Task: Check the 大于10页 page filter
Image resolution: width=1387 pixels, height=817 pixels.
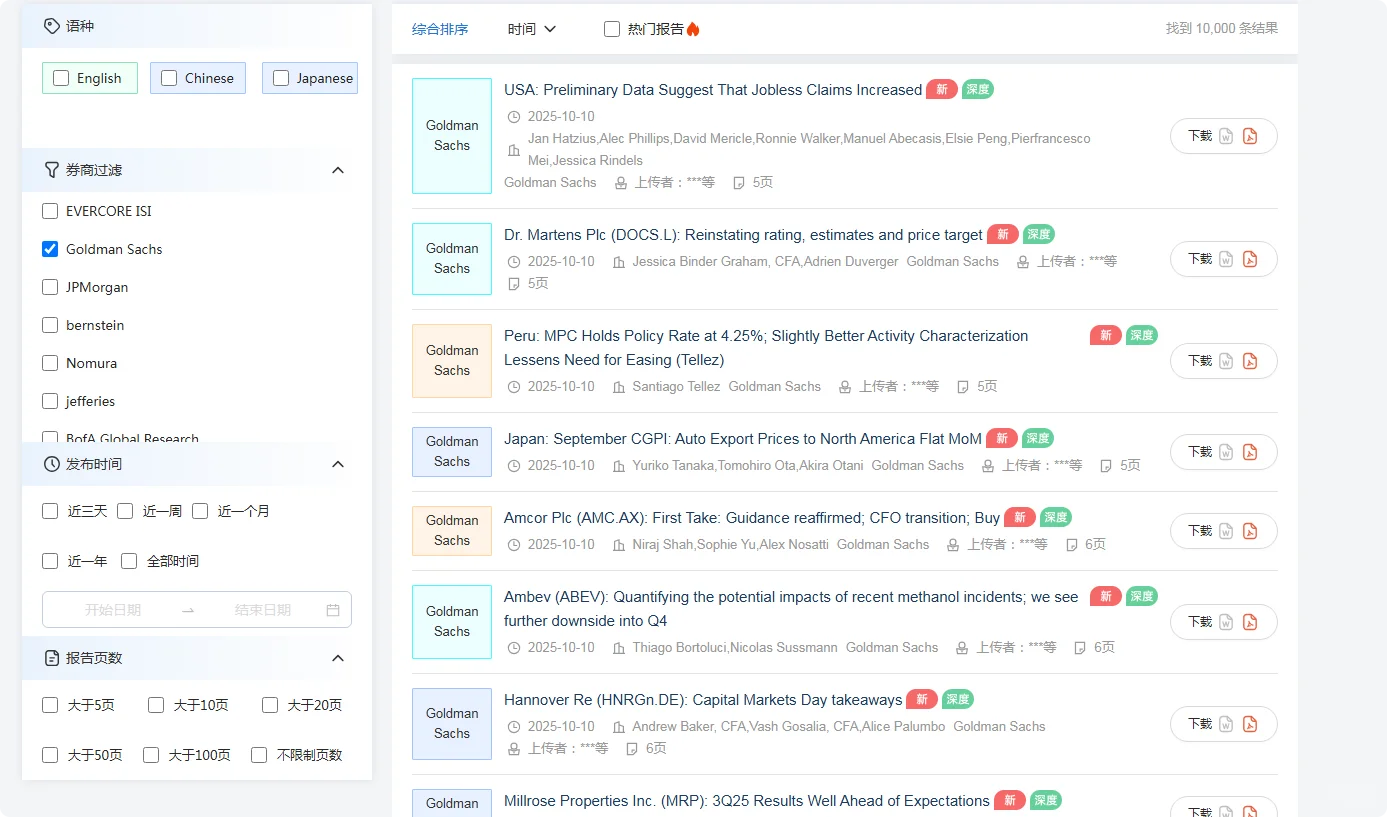Action: 156,705
